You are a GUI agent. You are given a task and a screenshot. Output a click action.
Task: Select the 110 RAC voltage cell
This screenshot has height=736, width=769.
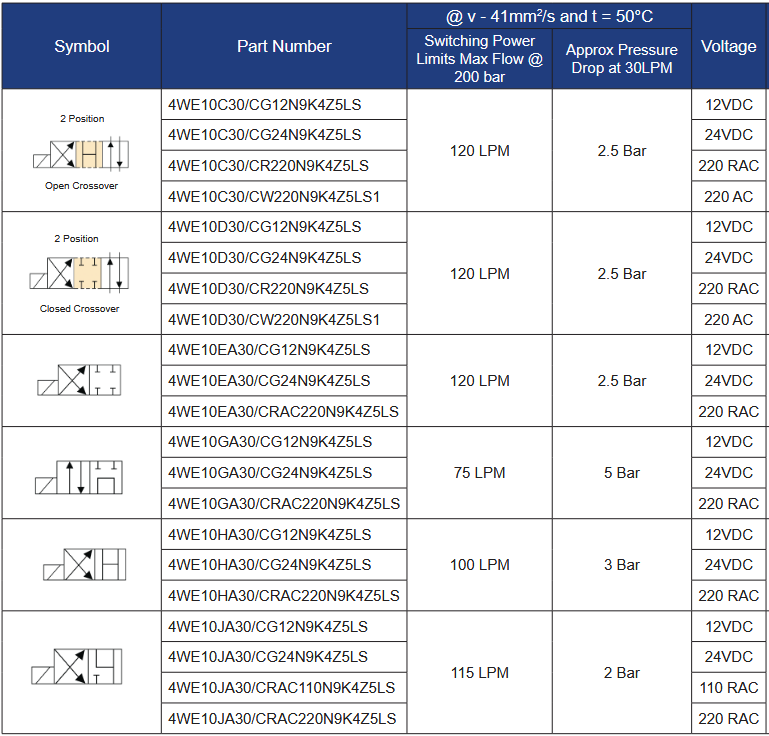coord(729,688)
